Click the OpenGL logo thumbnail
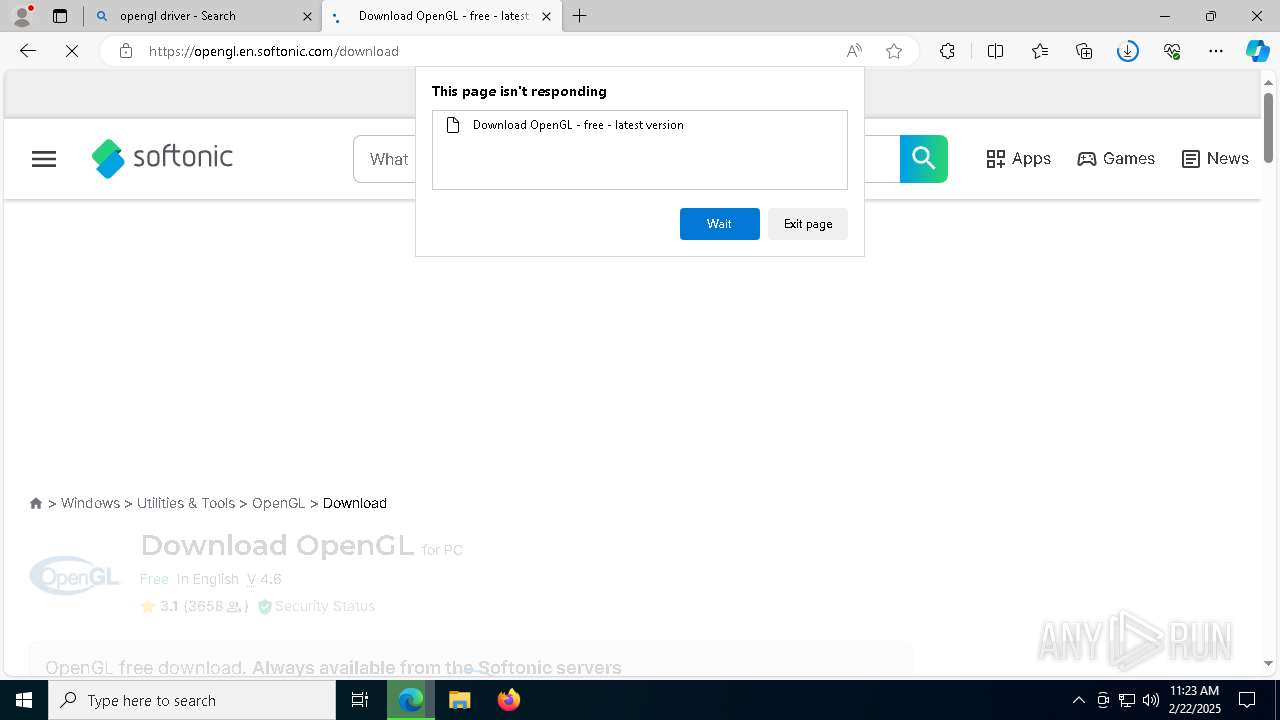The height and width of the screenshot is (720, 1280). [x=75, y=576]
